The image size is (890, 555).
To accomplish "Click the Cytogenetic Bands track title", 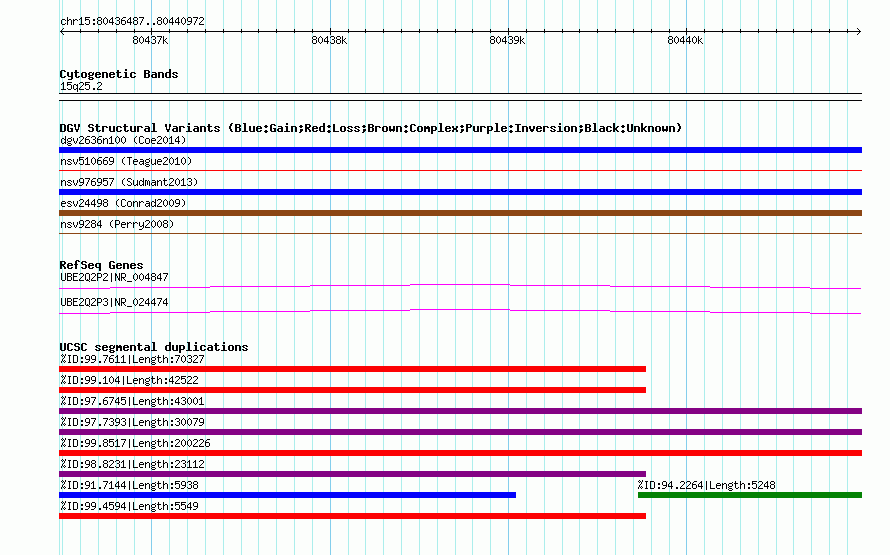I will 119,74.
